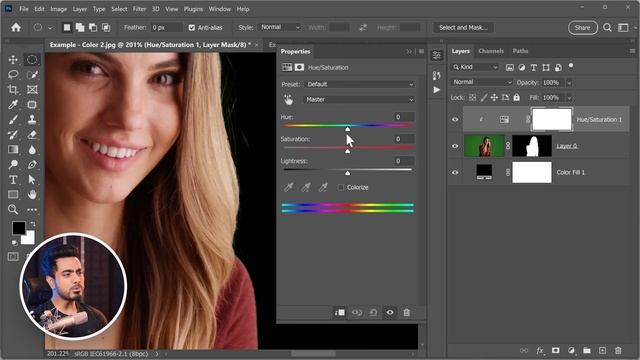
Task: Open the Filter menu
Action: [x=139, y=9]
